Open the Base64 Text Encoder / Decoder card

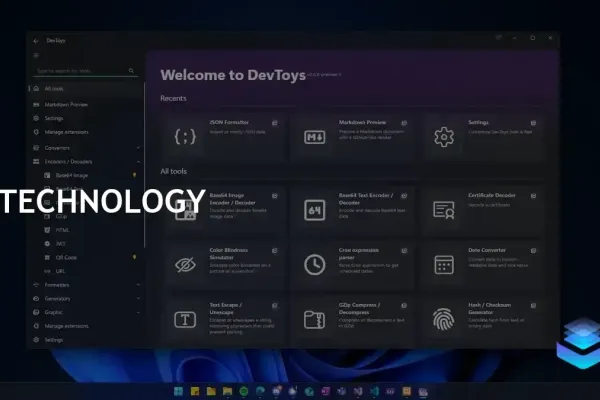(354, 210)
